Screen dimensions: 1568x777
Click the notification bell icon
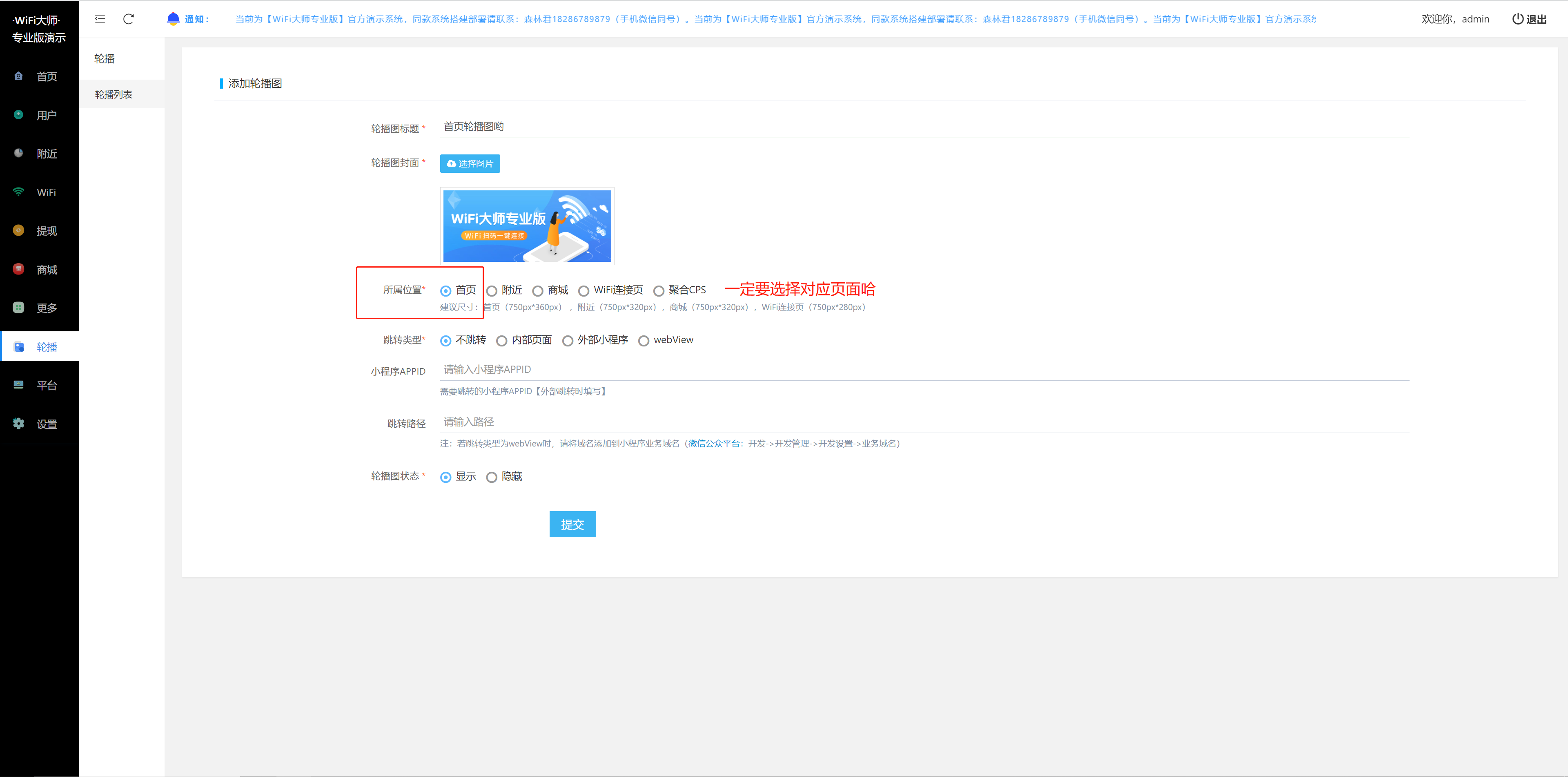173,18
